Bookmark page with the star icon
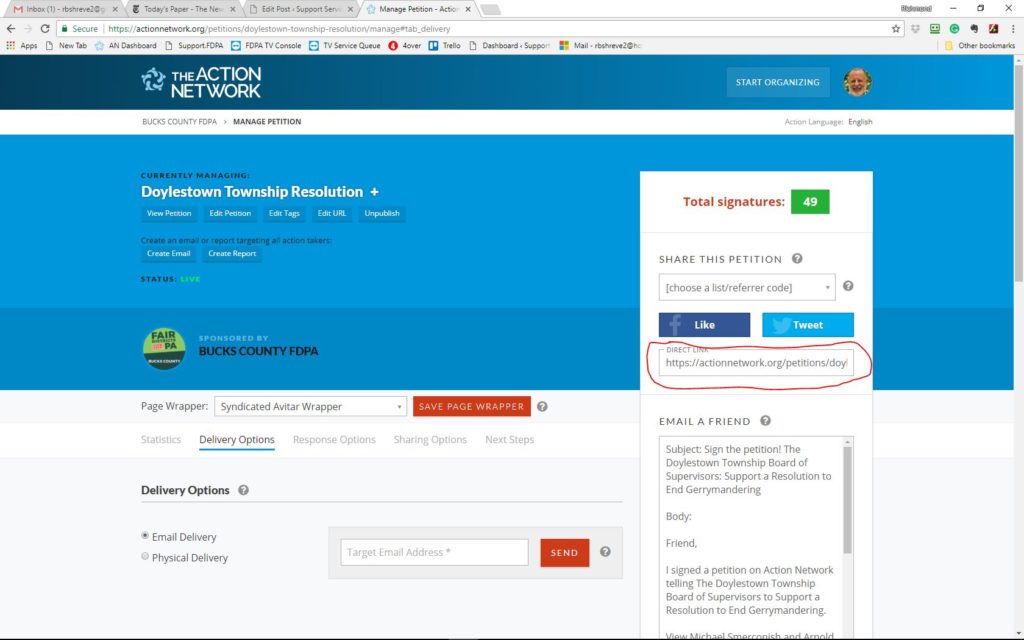The height and width of the screenshot is (640, 1024). 895,29
